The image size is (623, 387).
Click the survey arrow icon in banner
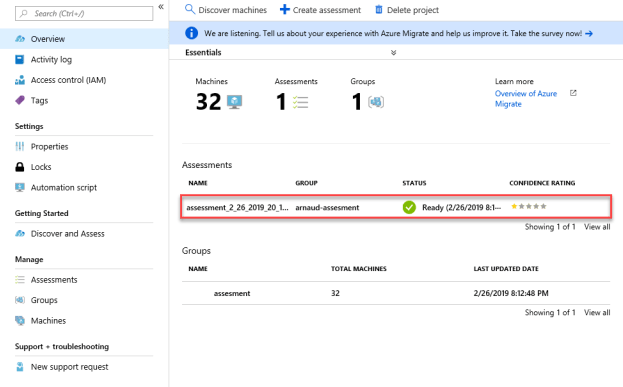tap(589, 34)
